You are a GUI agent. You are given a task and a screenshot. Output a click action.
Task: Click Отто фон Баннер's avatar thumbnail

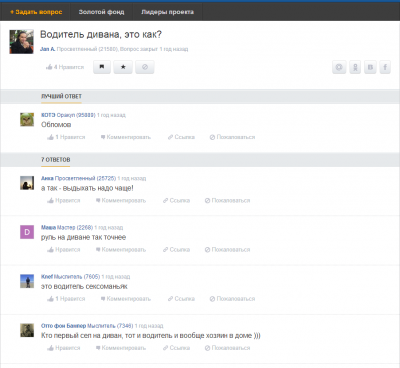(x=27, y=330)
